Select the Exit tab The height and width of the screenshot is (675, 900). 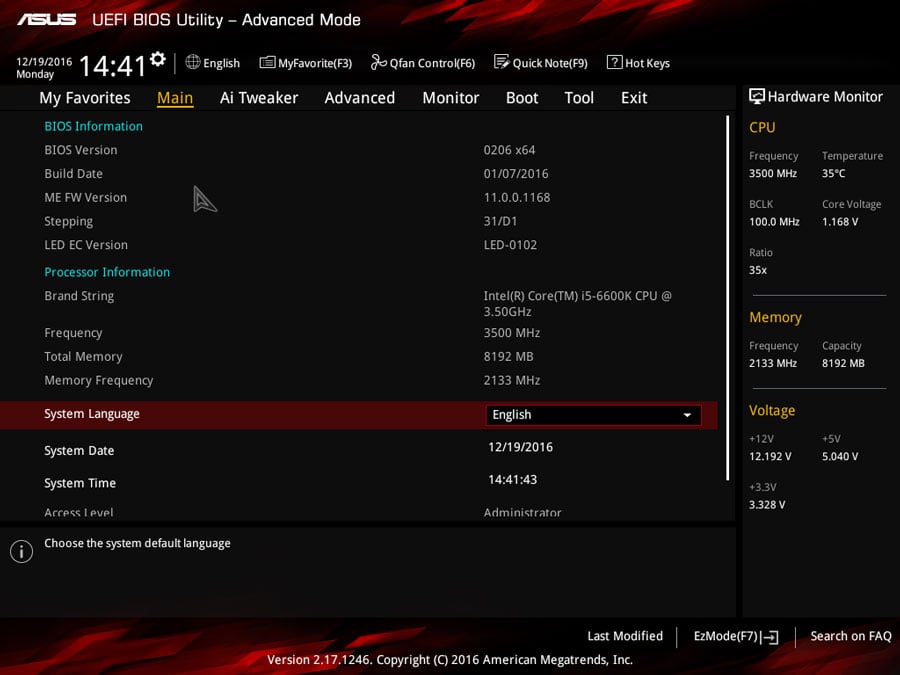(634, 98)
